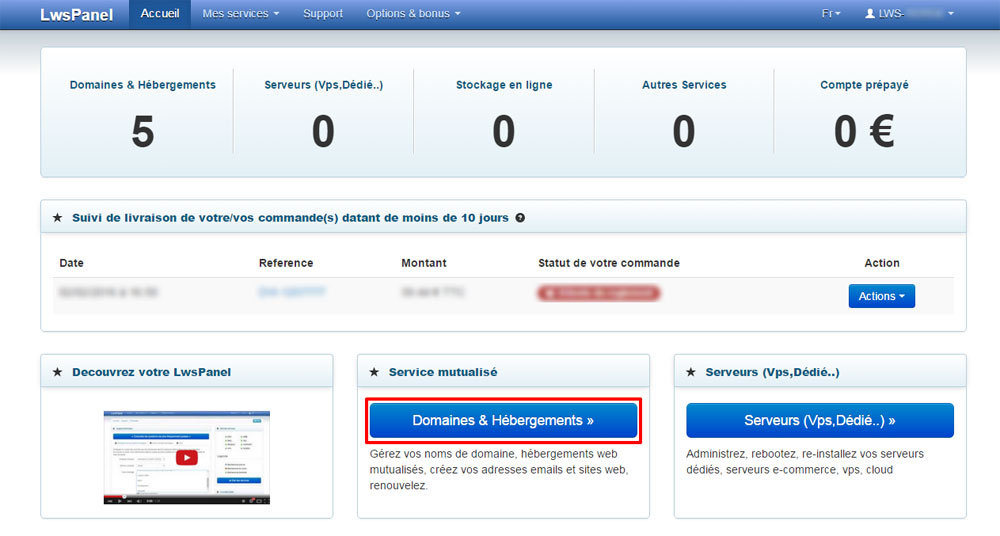Open the Fr language dropdown
The width and height of the screenshot is (1000, 536).
831,14
